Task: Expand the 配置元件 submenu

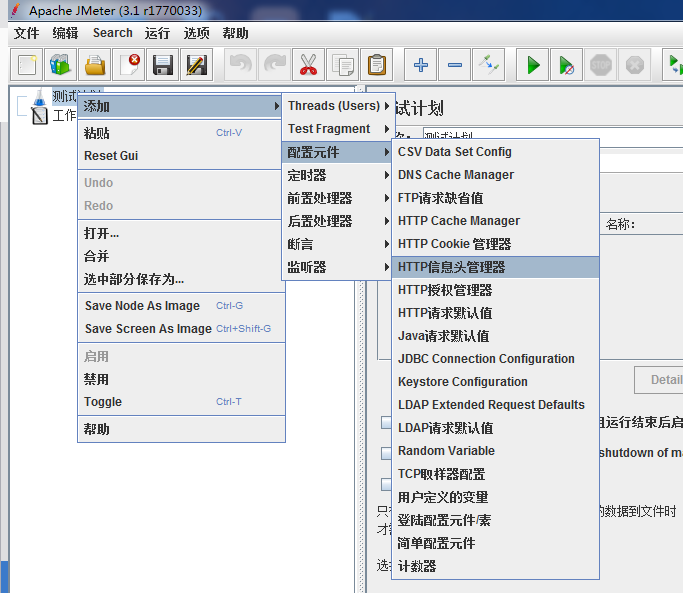Action: [x=338, y=152]
